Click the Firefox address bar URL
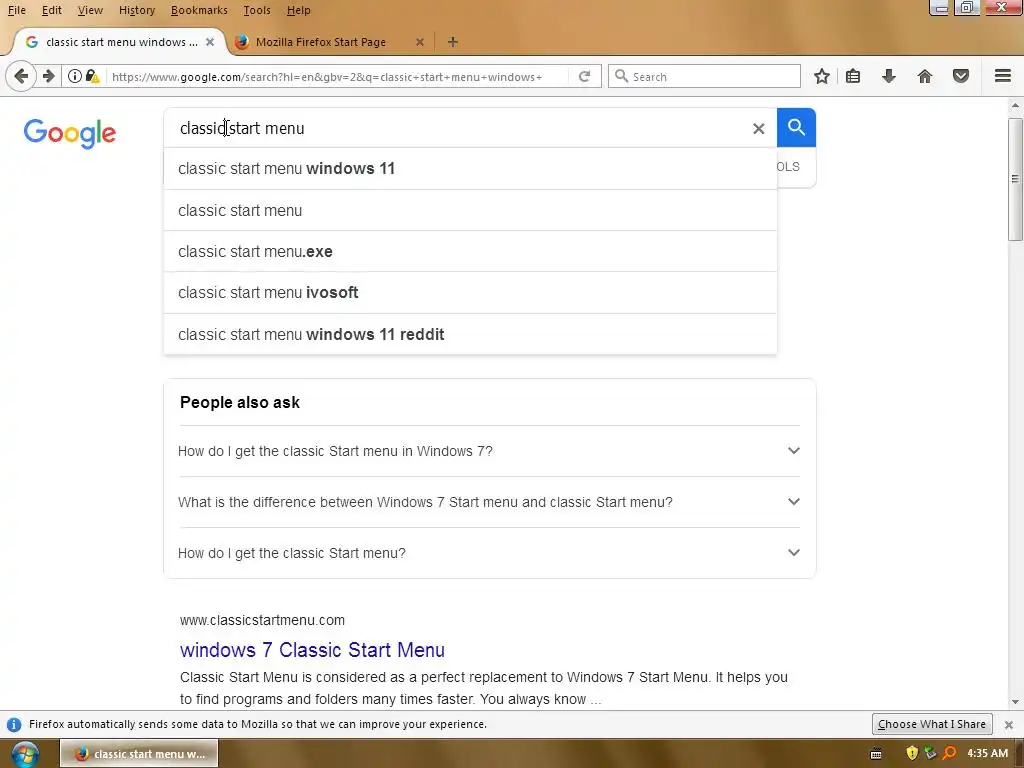Screen dimensions: 1024x768 tap(327, 76)
